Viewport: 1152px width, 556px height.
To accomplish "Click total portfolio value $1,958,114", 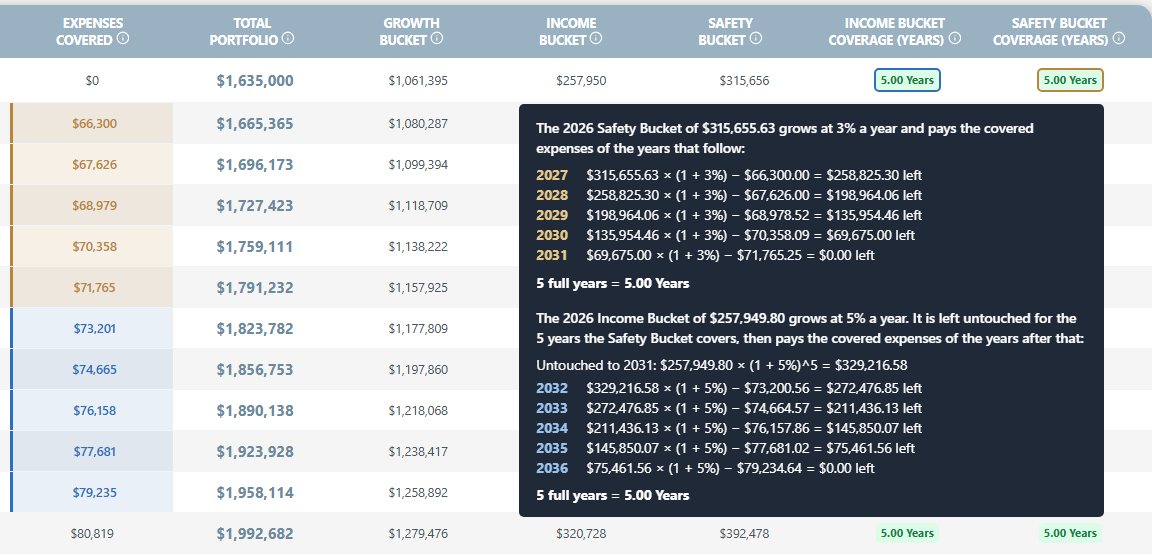I will click(255, 493).
